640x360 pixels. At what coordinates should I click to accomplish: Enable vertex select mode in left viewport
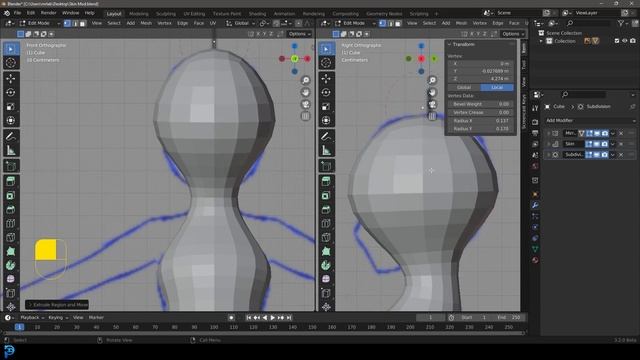pos(67,23)
